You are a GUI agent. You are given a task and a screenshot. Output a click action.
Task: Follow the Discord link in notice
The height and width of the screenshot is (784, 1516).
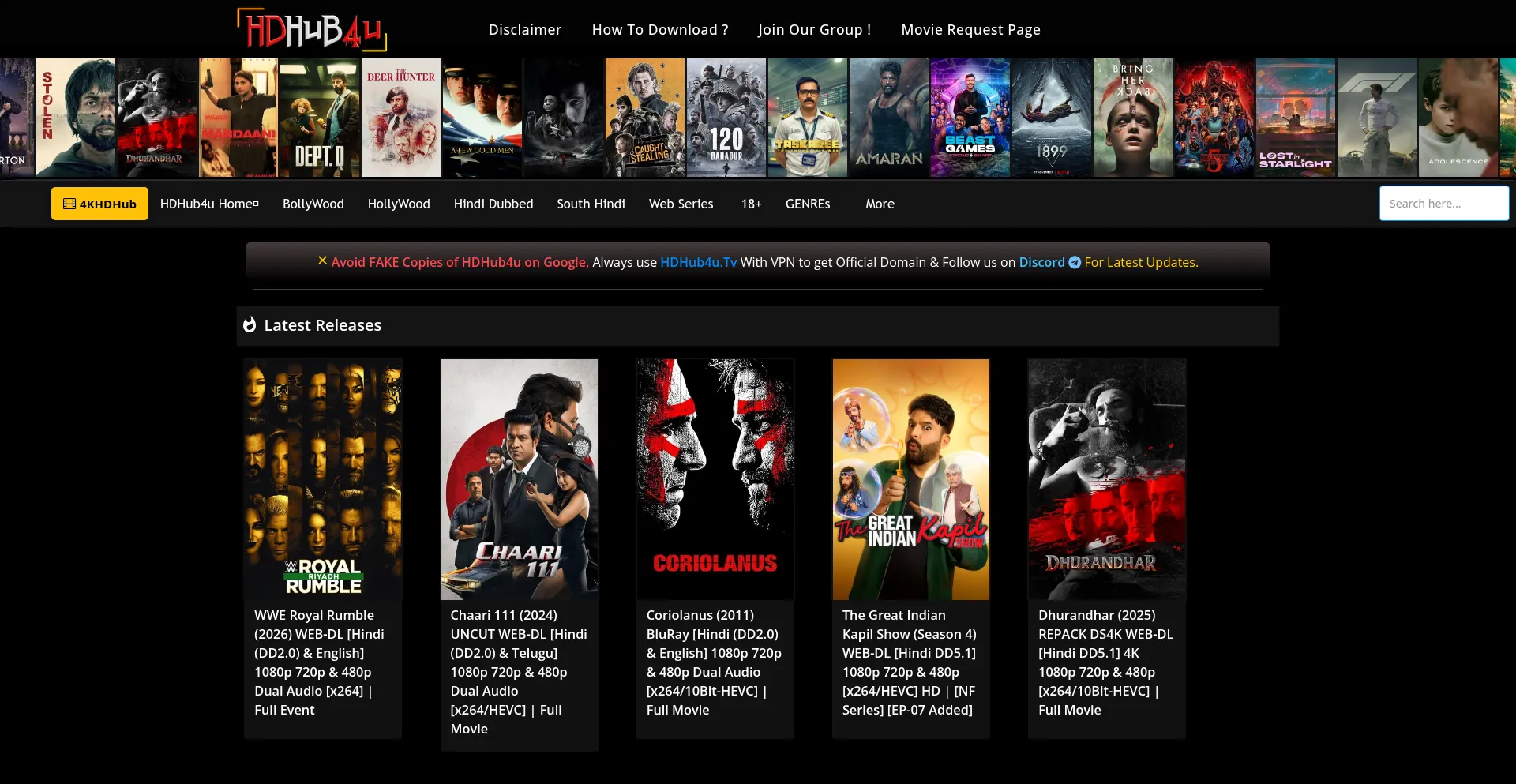[1042, 262]
